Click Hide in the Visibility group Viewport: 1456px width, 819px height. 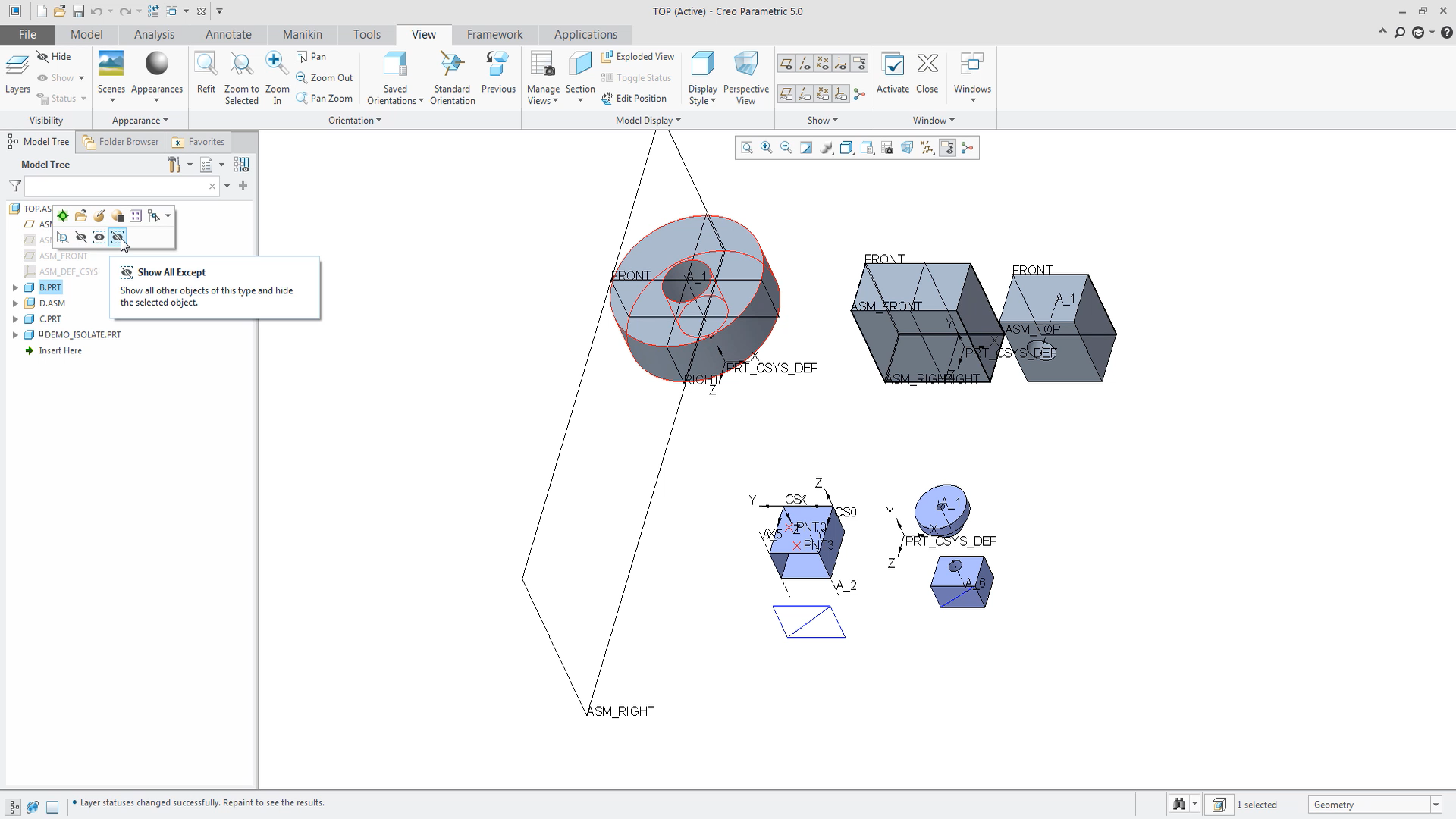point(54,57)
